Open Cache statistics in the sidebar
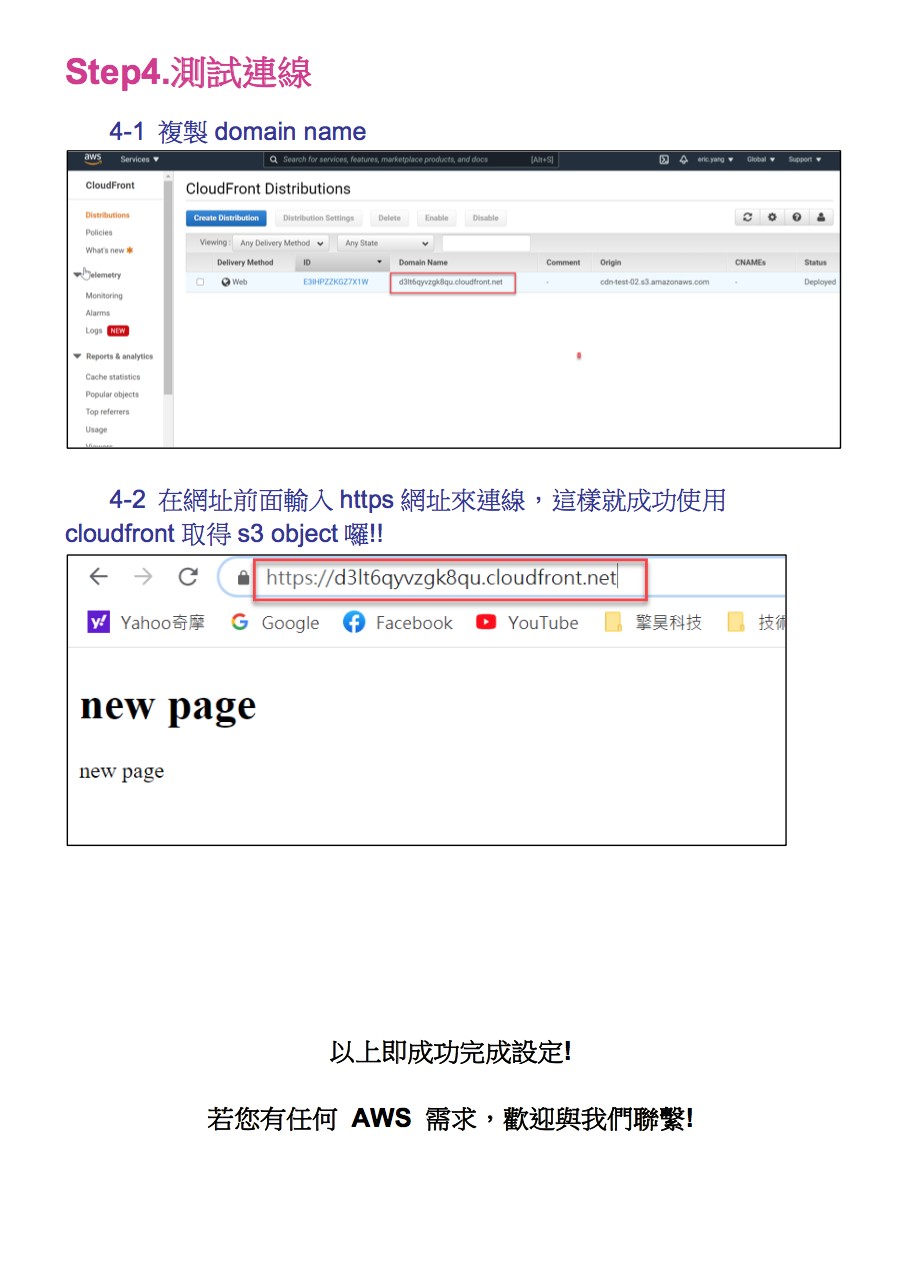Image resolution: width=918 pixels, height=1268 pixels. (113, 377)
